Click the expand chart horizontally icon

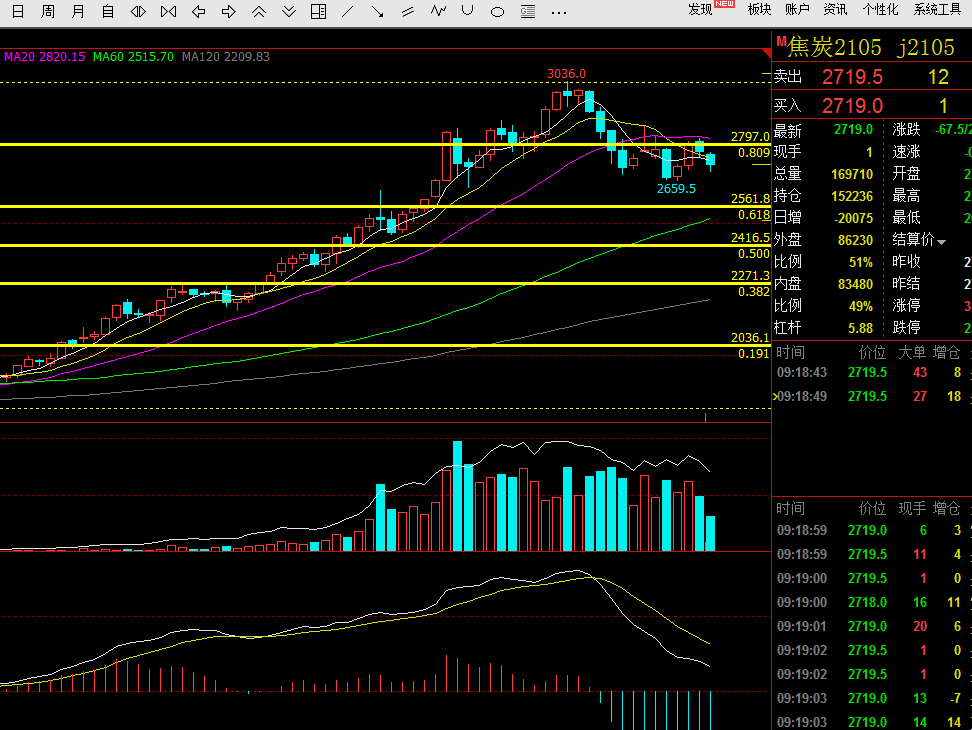pyautogui.click(x=138, y=11)
